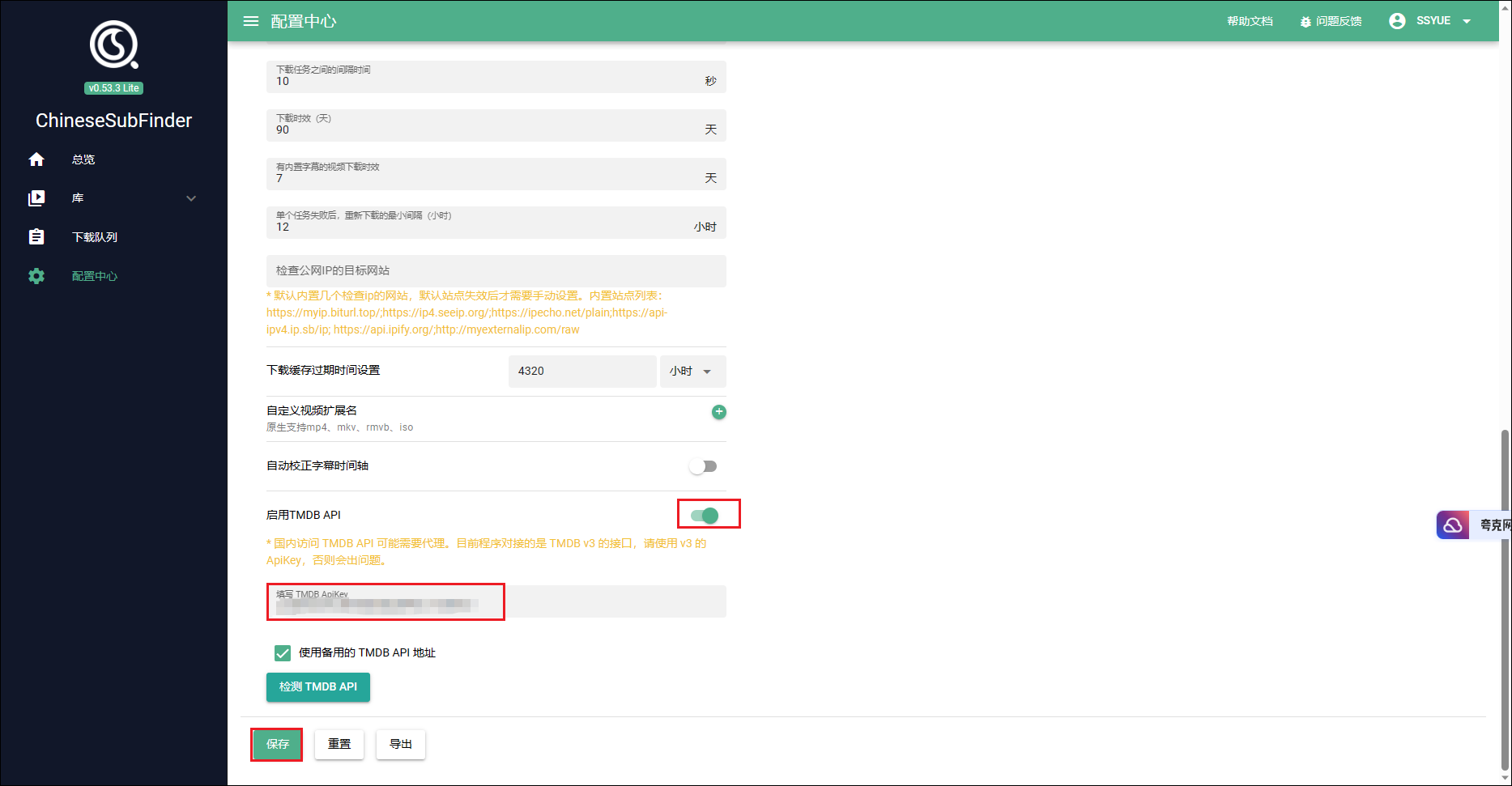Click the ChineseSubFinder logo
Image resolution: width=1512 pixels, height=786 pixels.
click(113, 45)
